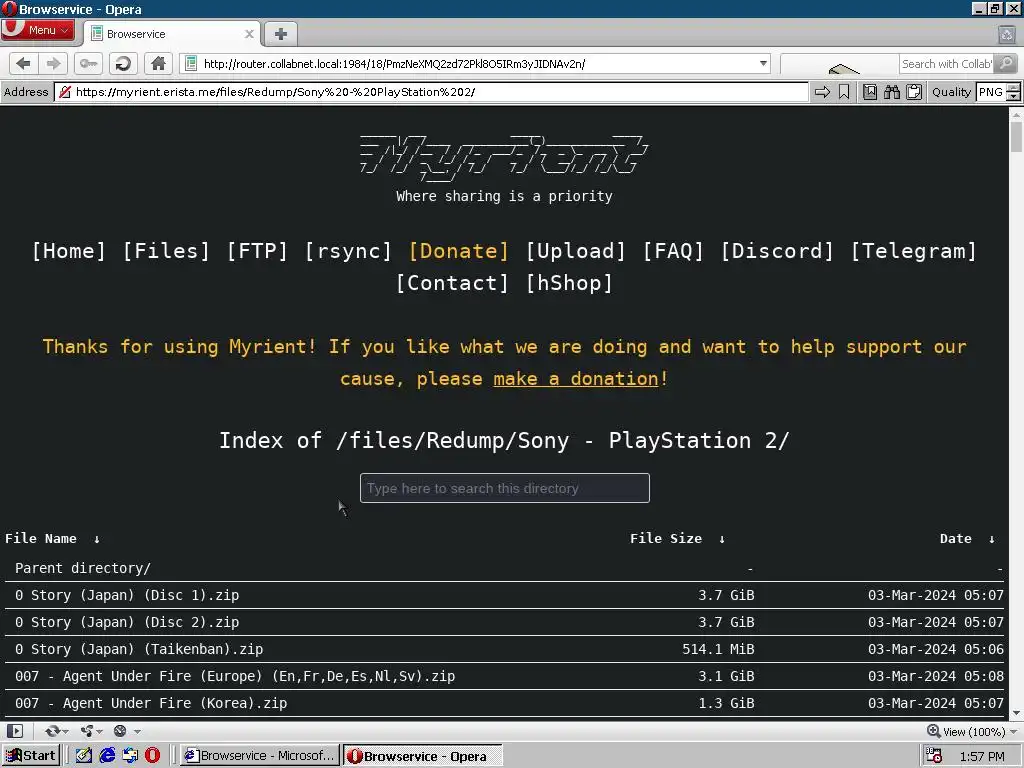Open the [FAQ] link

click(673, 251)
